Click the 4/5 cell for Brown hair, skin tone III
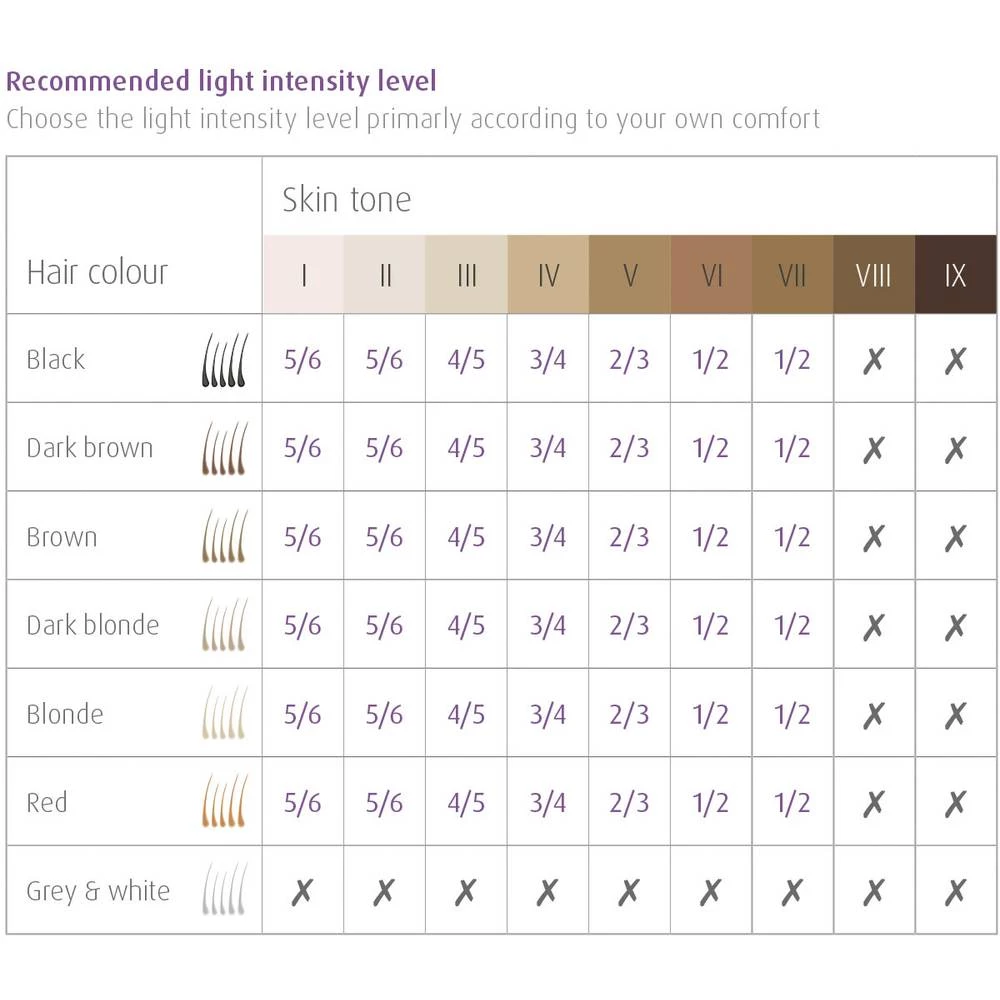1000x1000 pixels. tap(466, 537)
